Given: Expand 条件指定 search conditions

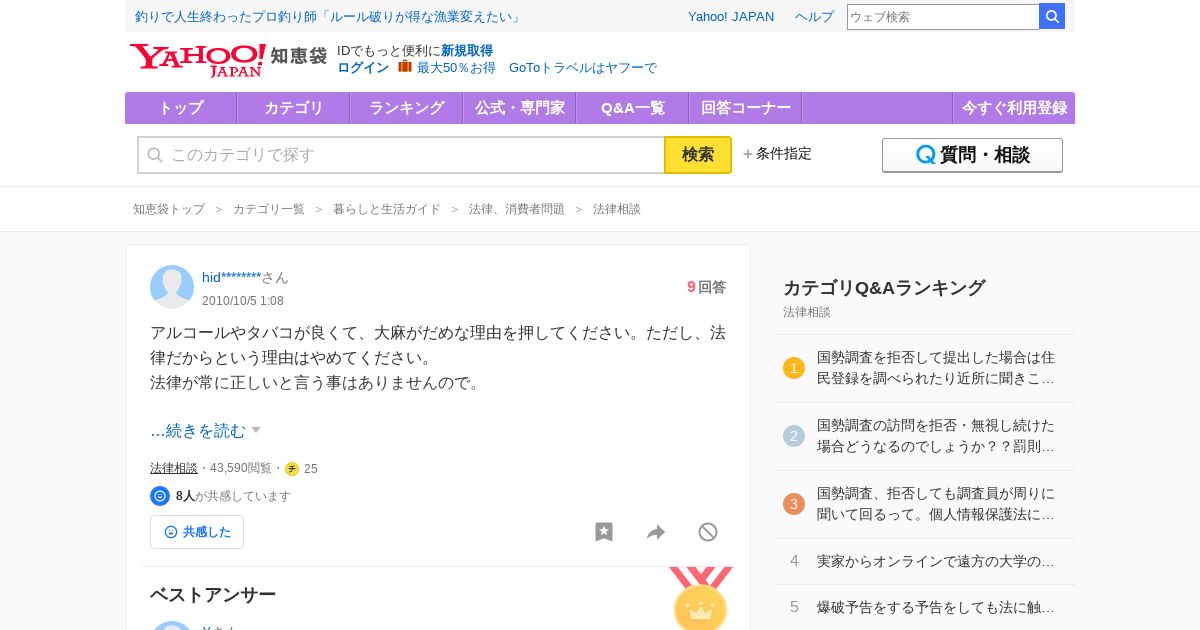Looking at the screenshot, I should point(777,154).
